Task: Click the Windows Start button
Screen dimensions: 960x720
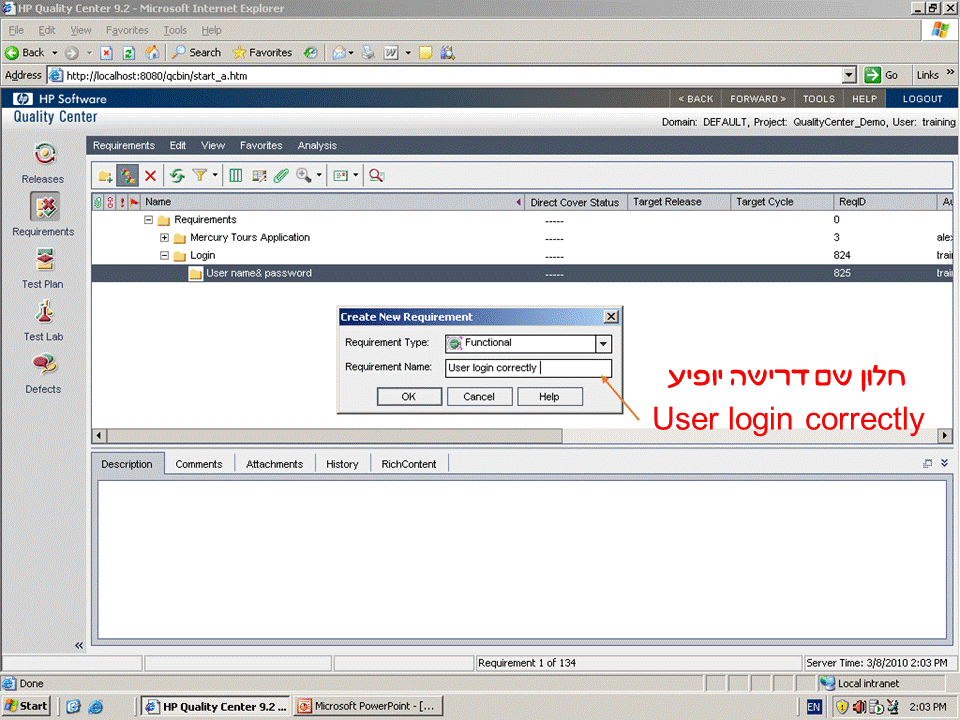Action: (x=26, y=706)
